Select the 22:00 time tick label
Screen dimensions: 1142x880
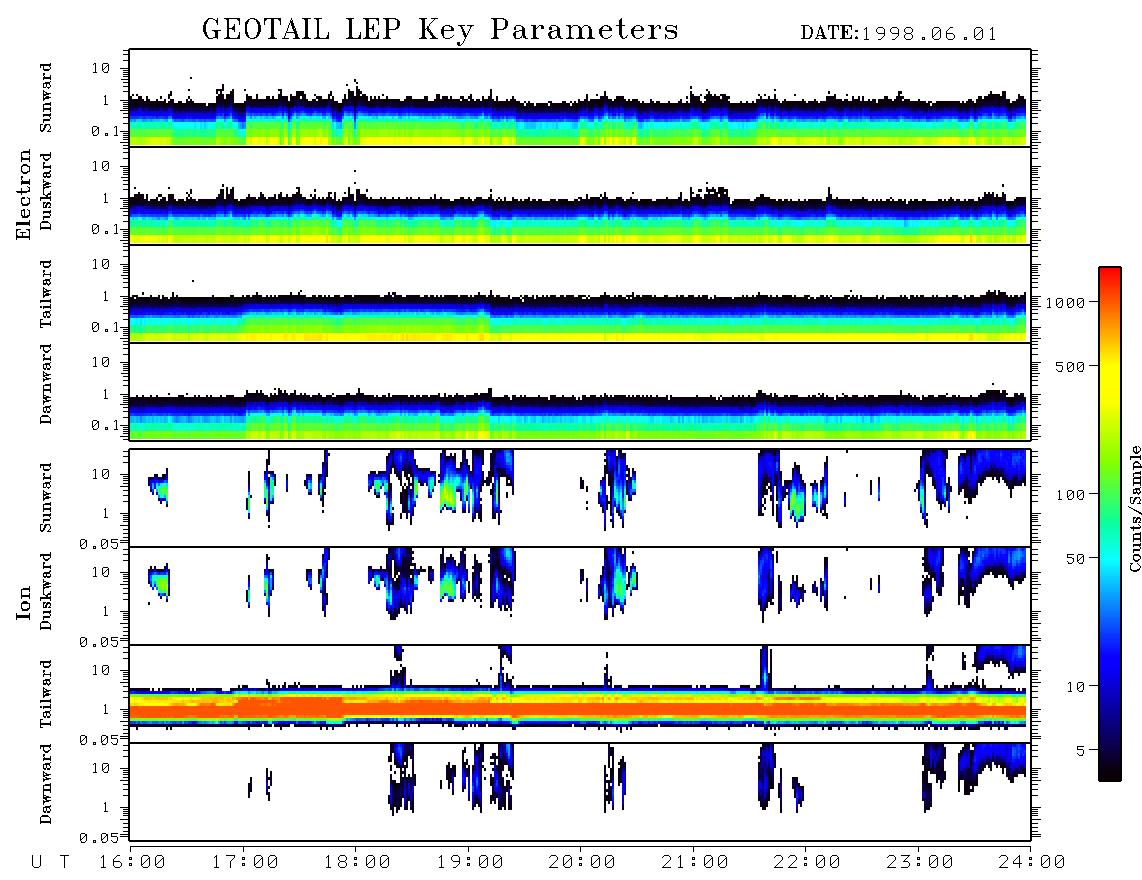(807, 862)
